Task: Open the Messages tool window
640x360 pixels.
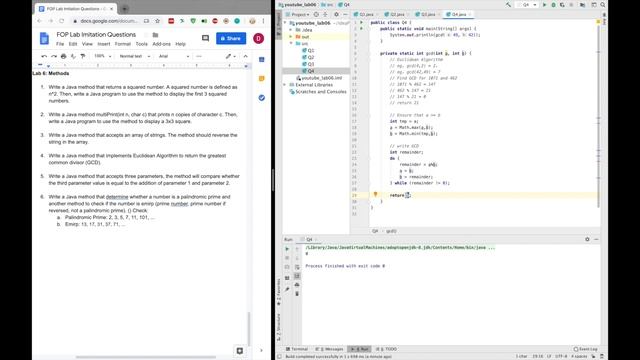Action: point(330,349)
